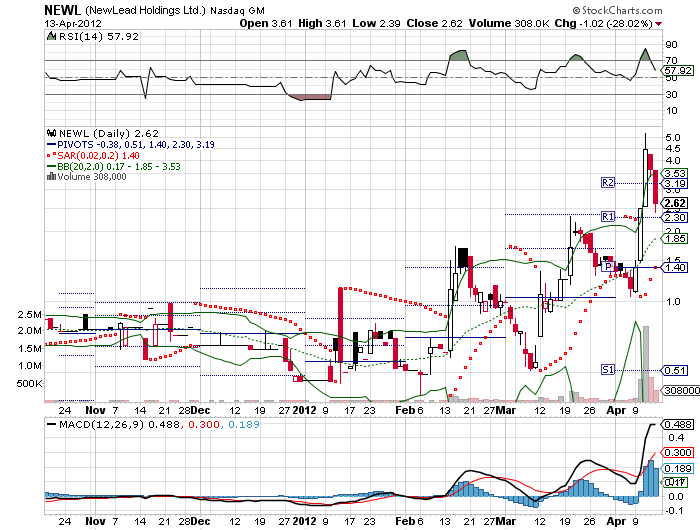Click the Volume 308,000 legend text
The image size is (700, 530).
(92, 177)
